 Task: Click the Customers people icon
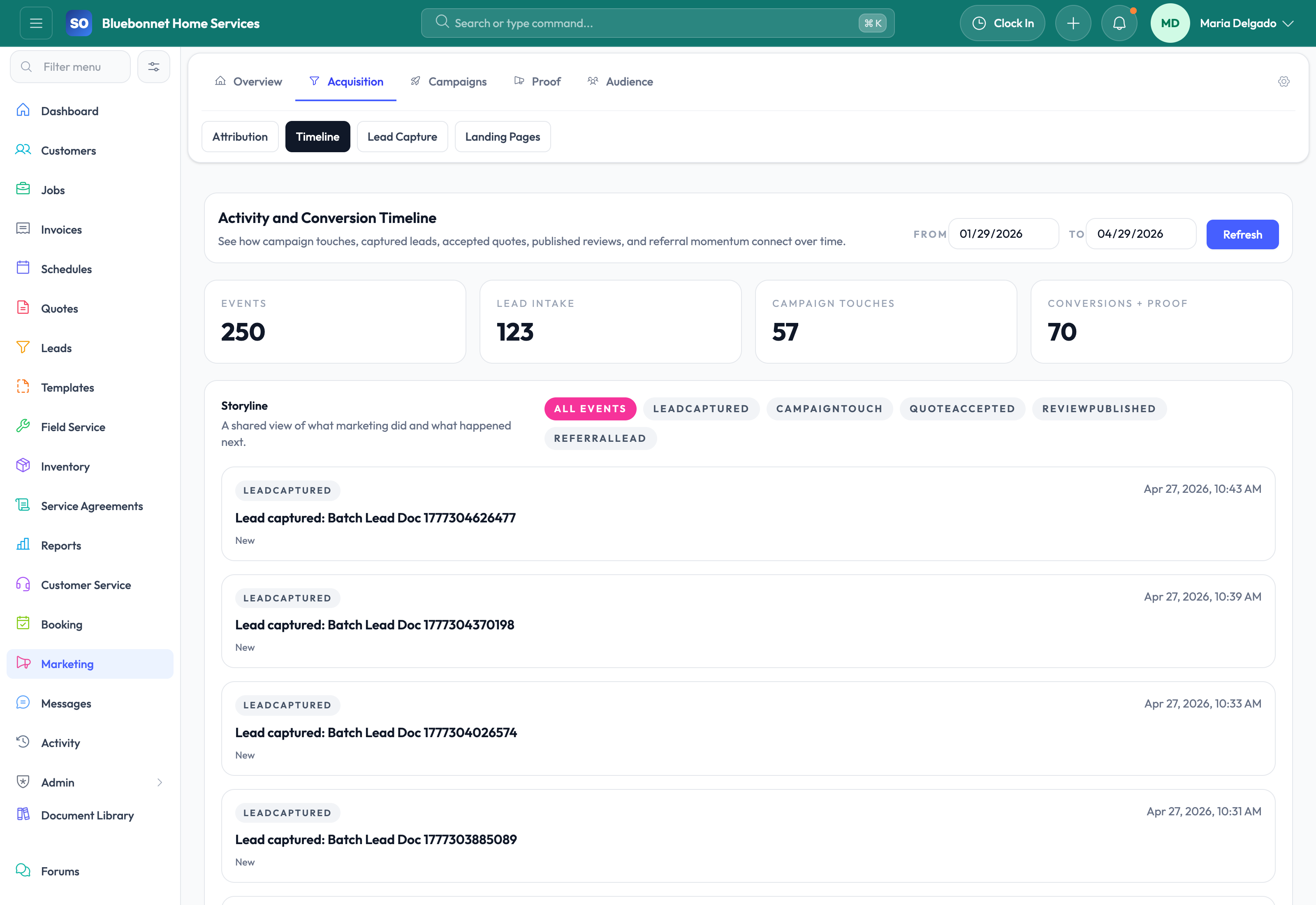pos(23,150)
